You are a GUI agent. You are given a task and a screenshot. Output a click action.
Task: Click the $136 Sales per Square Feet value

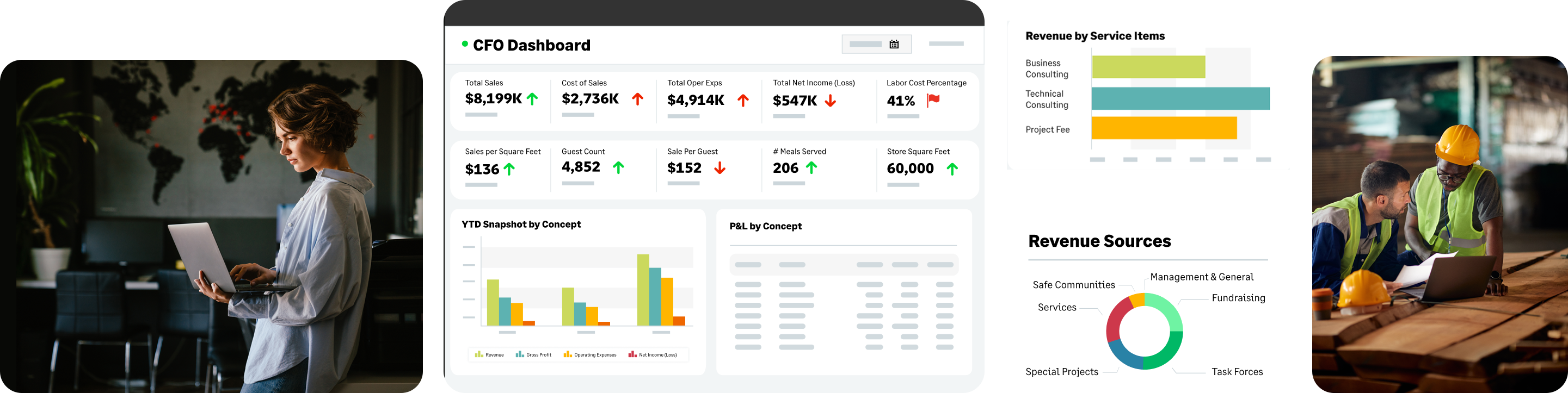coord(482,169)
